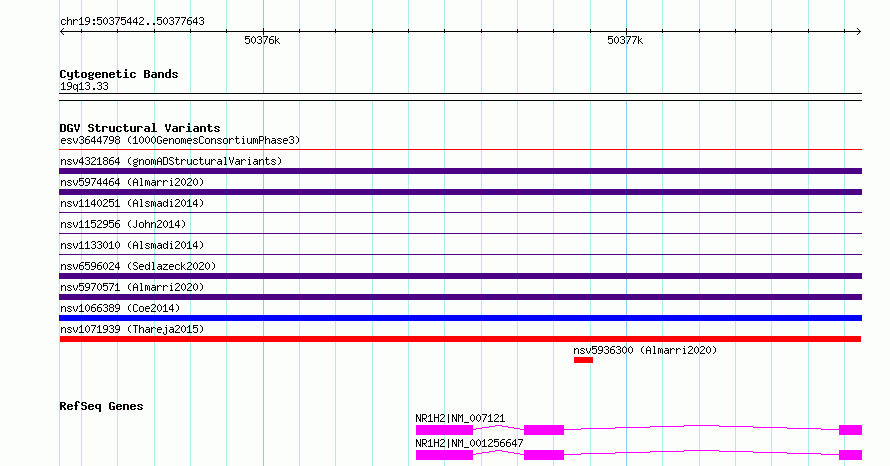Viewport: 890px width, 466px height.
Task: Select nsv5970571 (Almarri2020) variant label
Action: coord(132,287)
